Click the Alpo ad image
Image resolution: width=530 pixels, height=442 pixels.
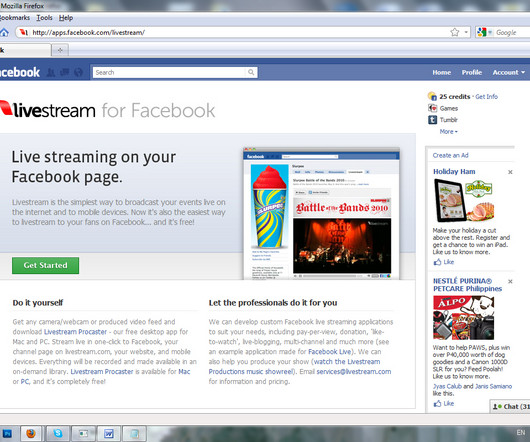(464, 318)
